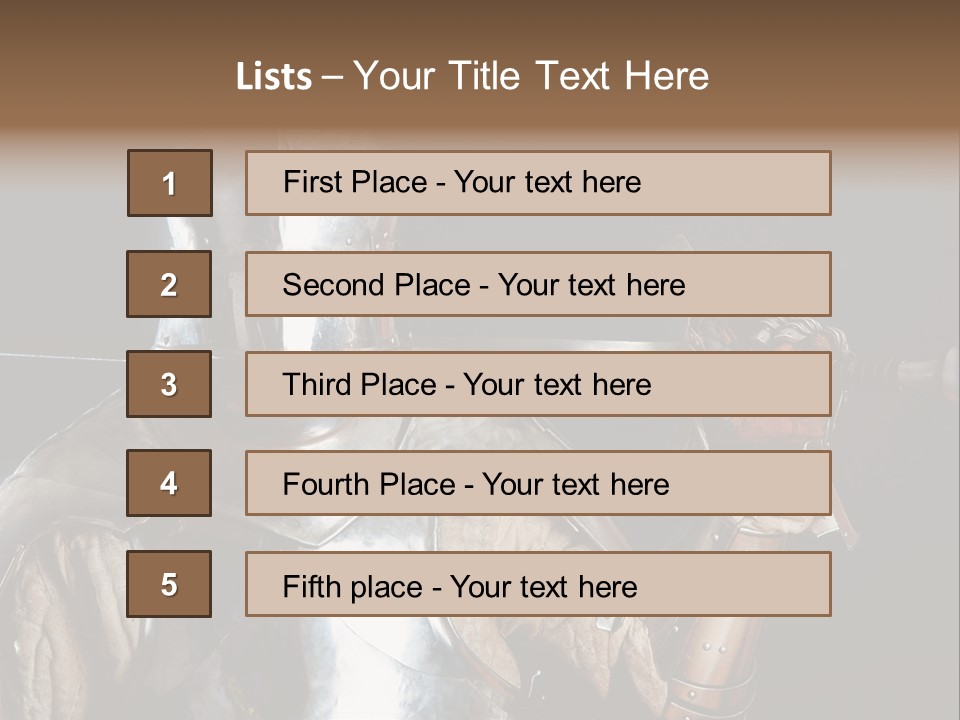Click the bold word "Lists" in title
Screen dimensions: 960x720
[274, 77]
